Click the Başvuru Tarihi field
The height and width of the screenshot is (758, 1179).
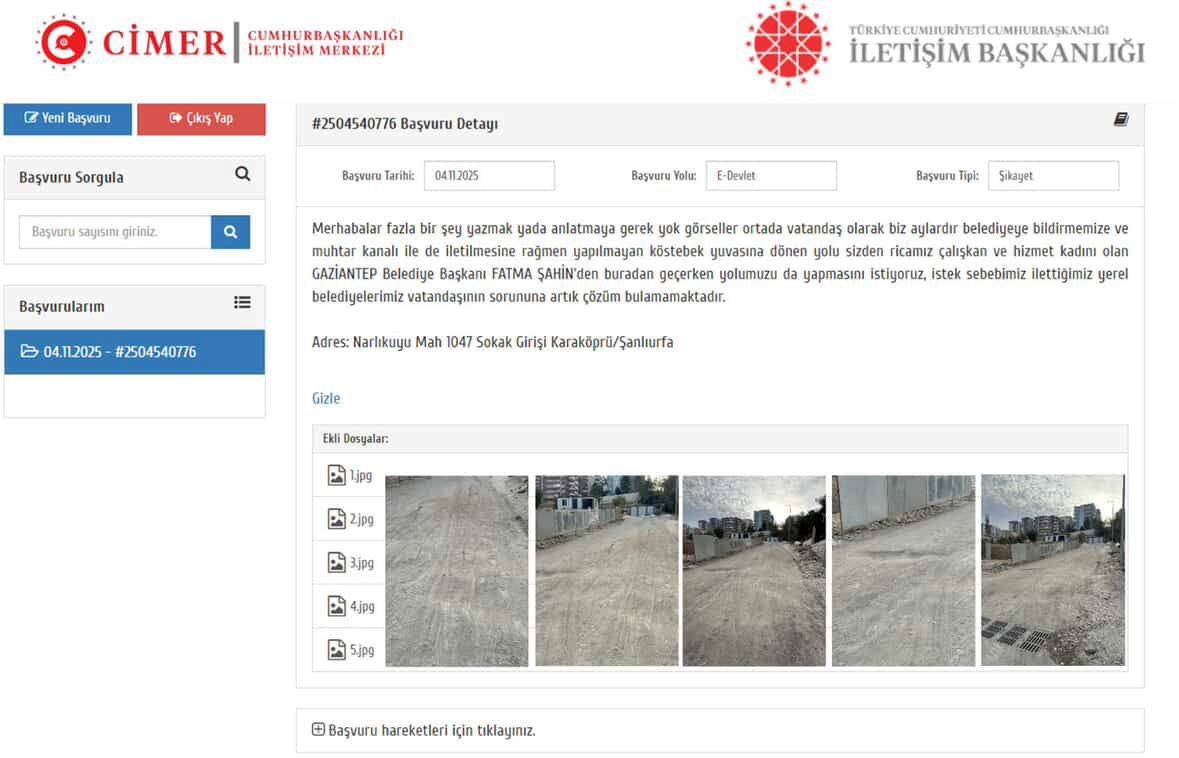pos(489,175)
